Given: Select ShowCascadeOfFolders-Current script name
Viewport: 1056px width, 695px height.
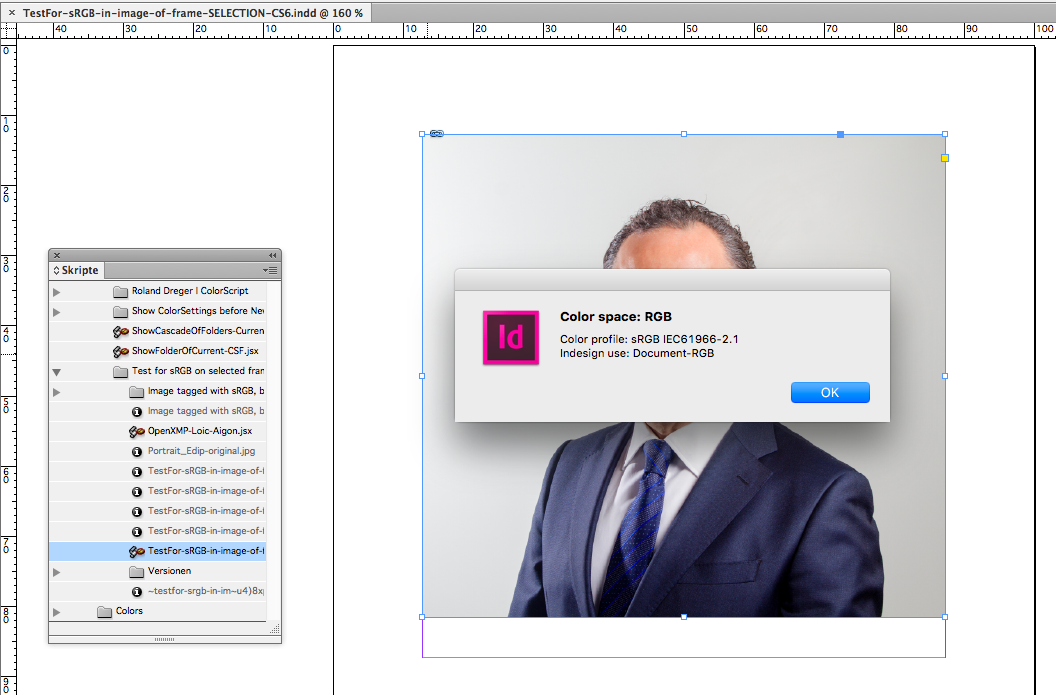Looking at the screenshot, I should (198, 331).
